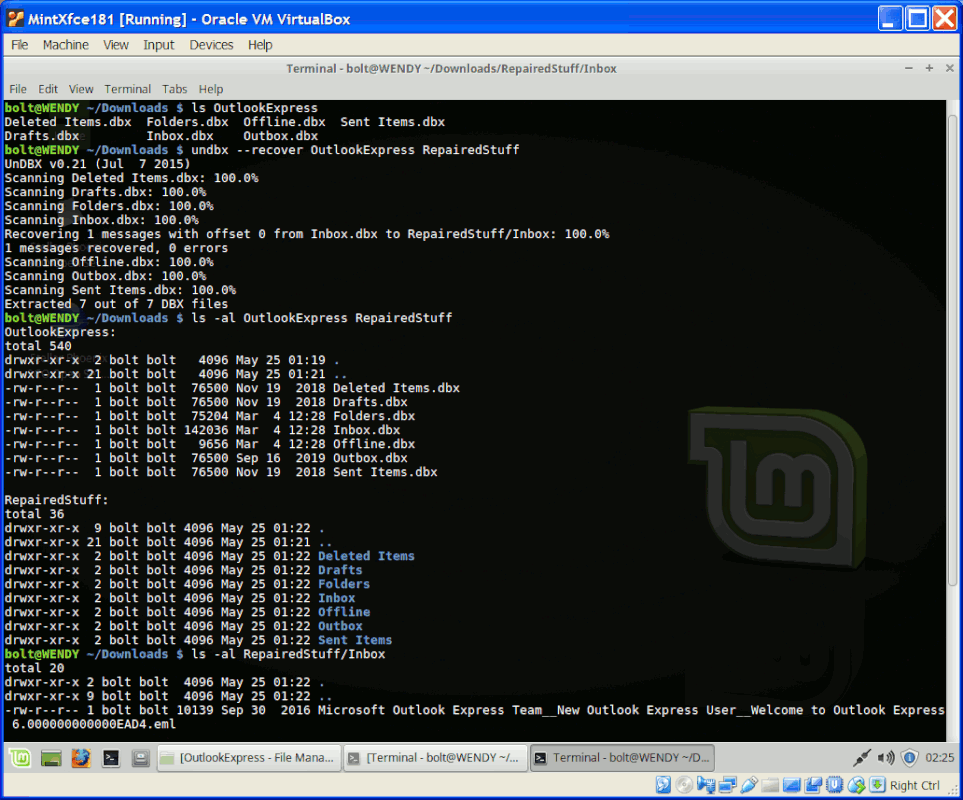The height and width of the screenshot is (800, 963).
Task: Open VirtualBox File menu
Action: tap(20, 45)
